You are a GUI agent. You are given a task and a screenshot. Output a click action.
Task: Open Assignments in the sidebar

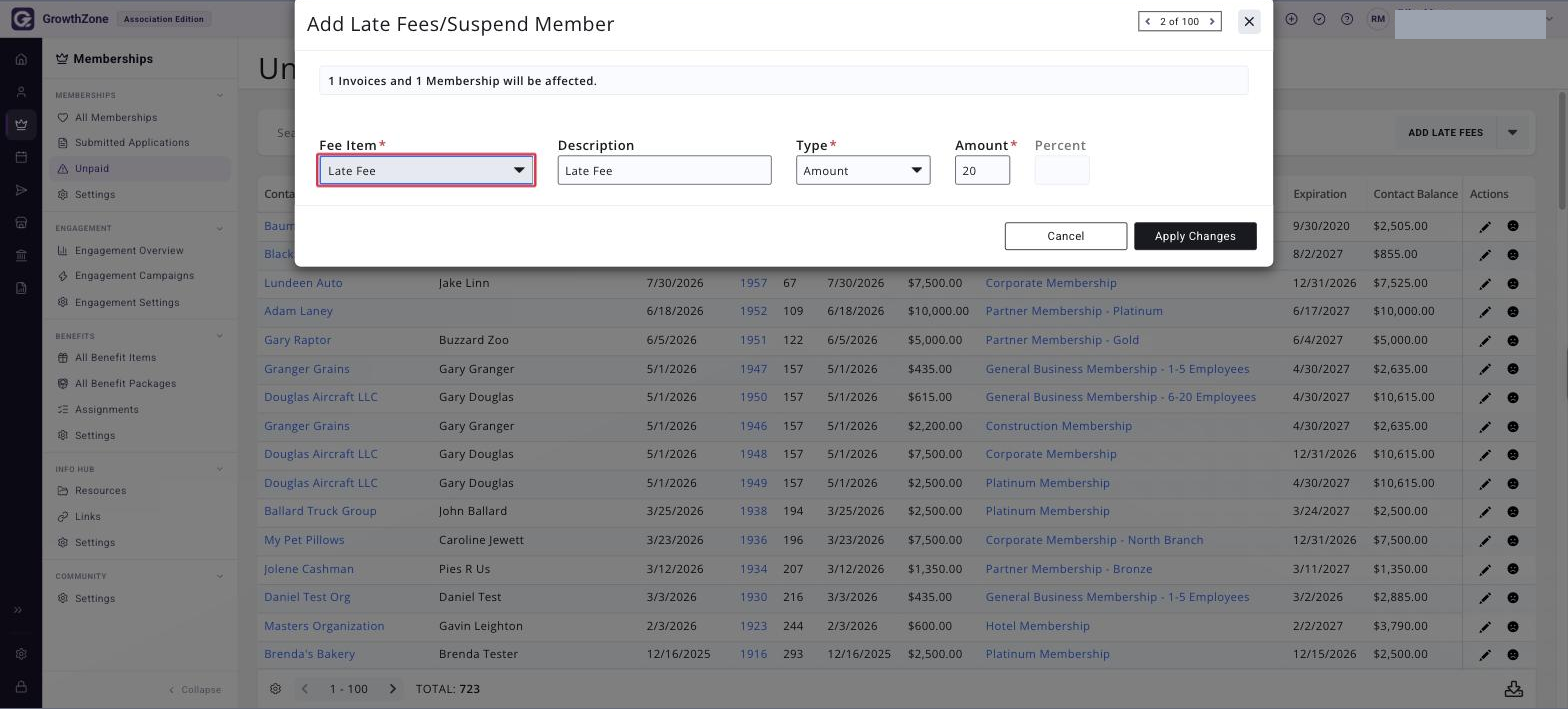point(106,410)
